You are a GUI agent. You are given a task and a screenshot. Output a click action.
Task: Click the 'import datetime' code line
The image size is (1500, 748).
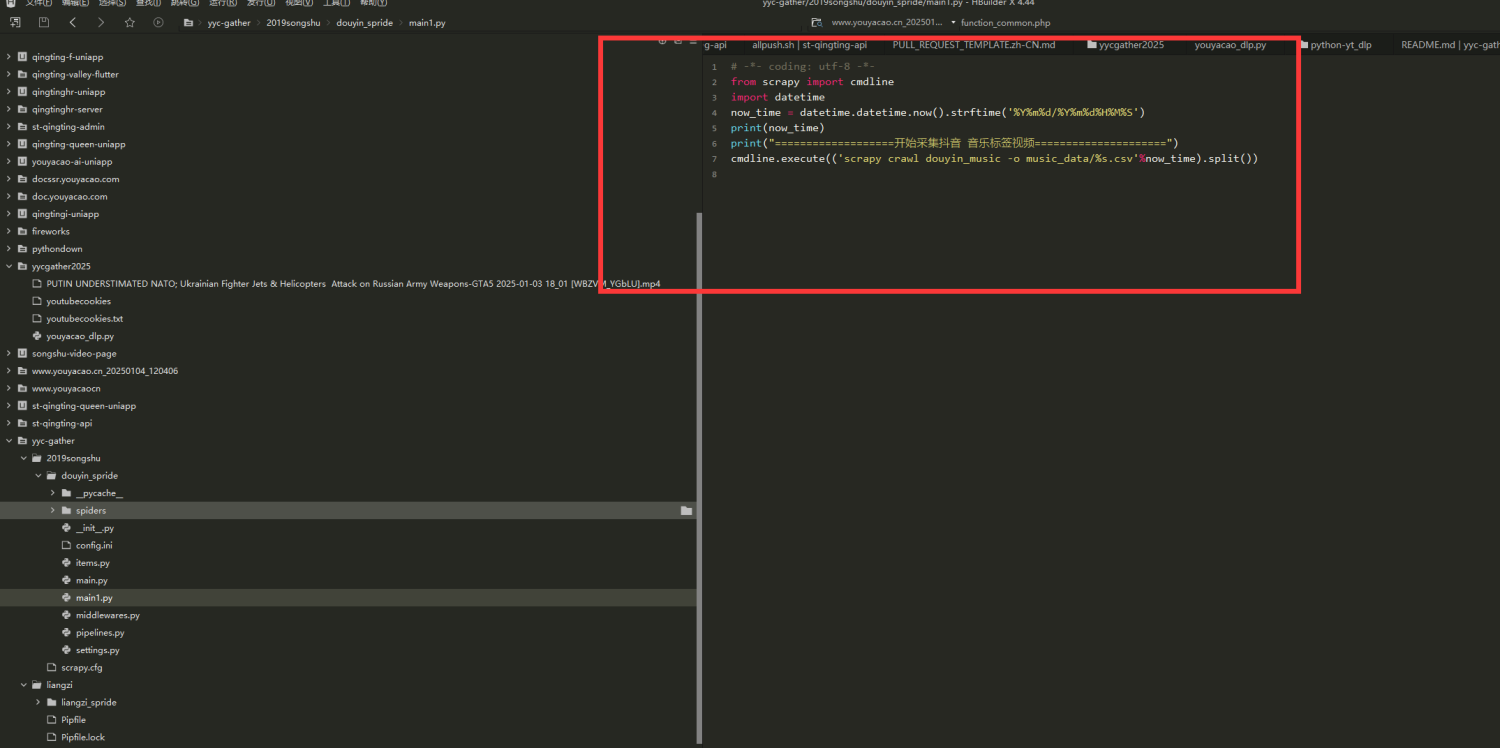tap(778, 97)
